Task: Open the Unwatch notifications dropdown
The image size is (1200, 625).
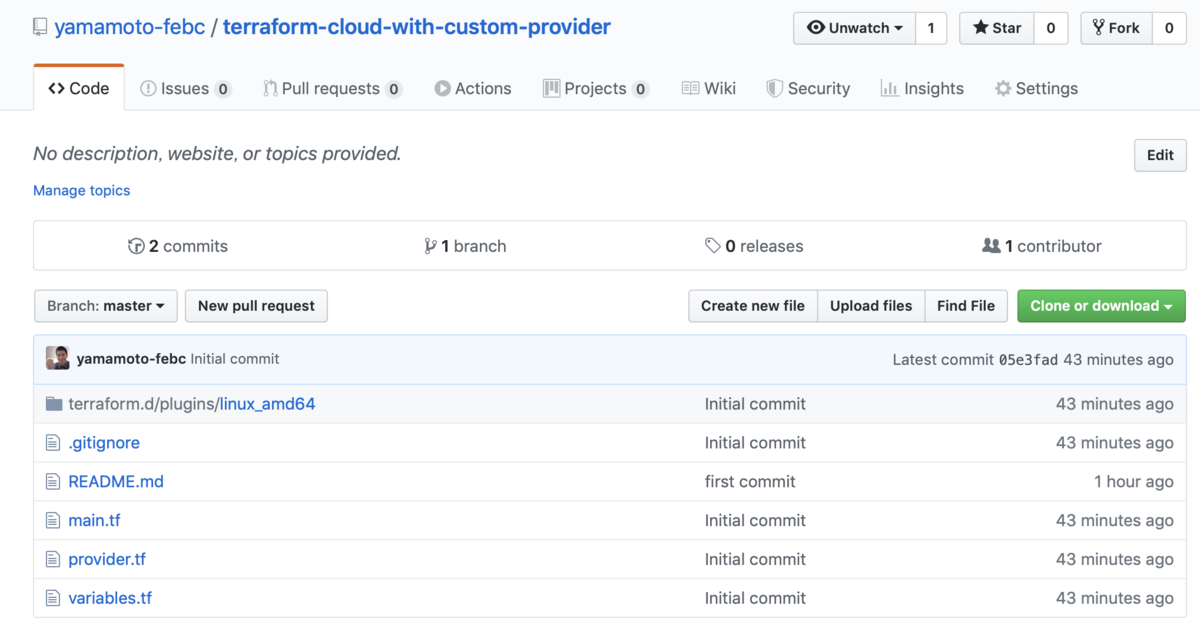Action: [855, 28]
